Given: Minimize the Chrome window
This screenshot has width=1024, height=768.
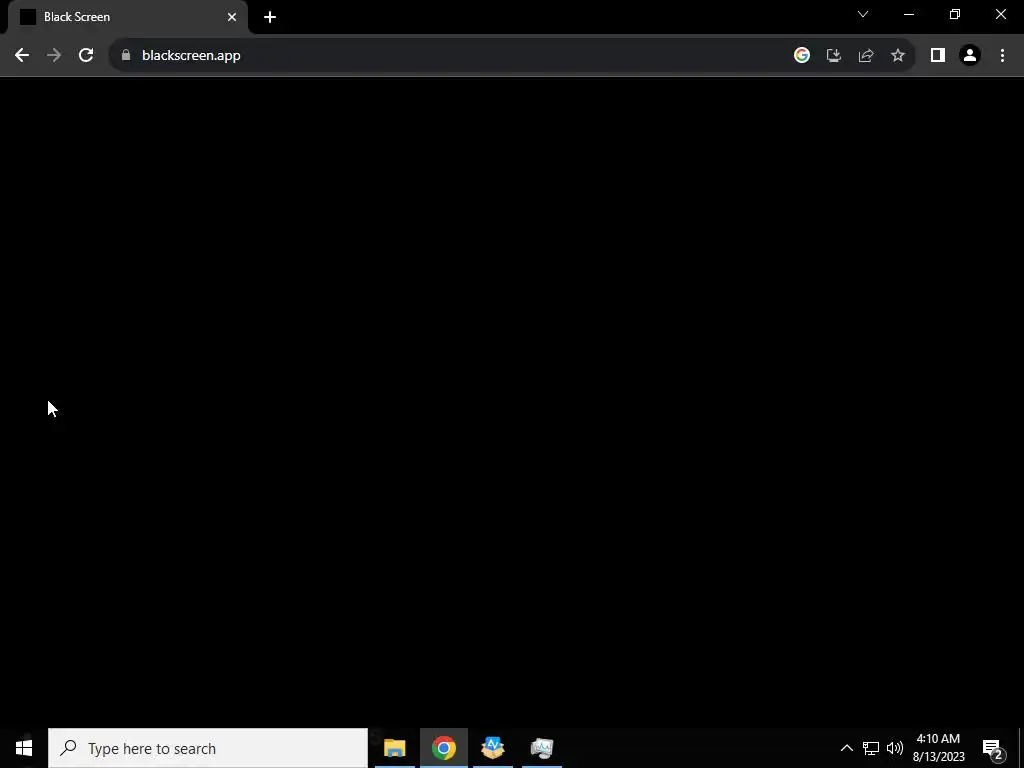Looking at the screenshot, I should click(x=908, y=14).
